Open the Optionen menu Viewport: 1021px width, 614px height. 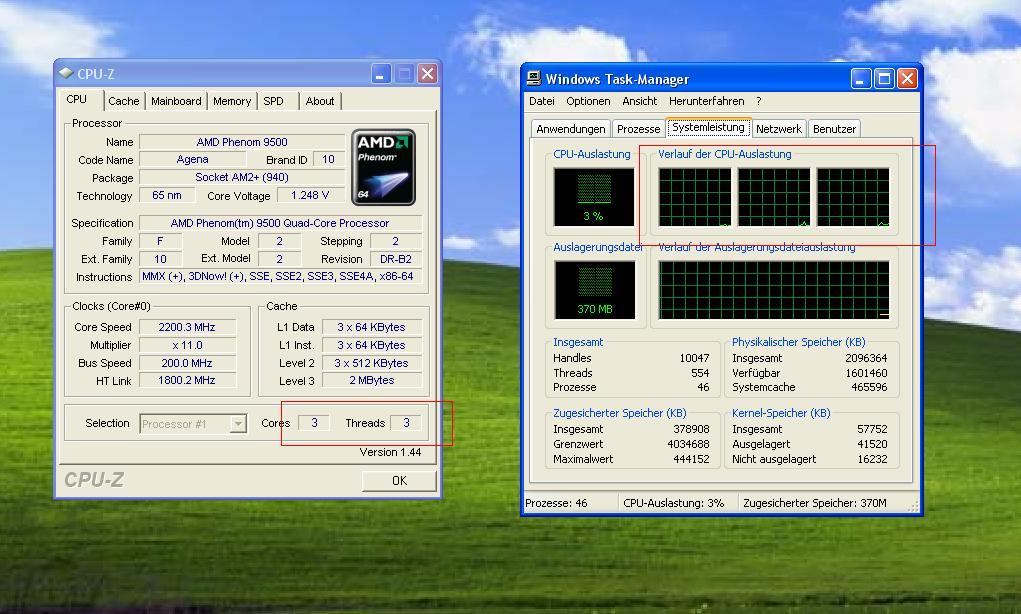click(588, 101)
